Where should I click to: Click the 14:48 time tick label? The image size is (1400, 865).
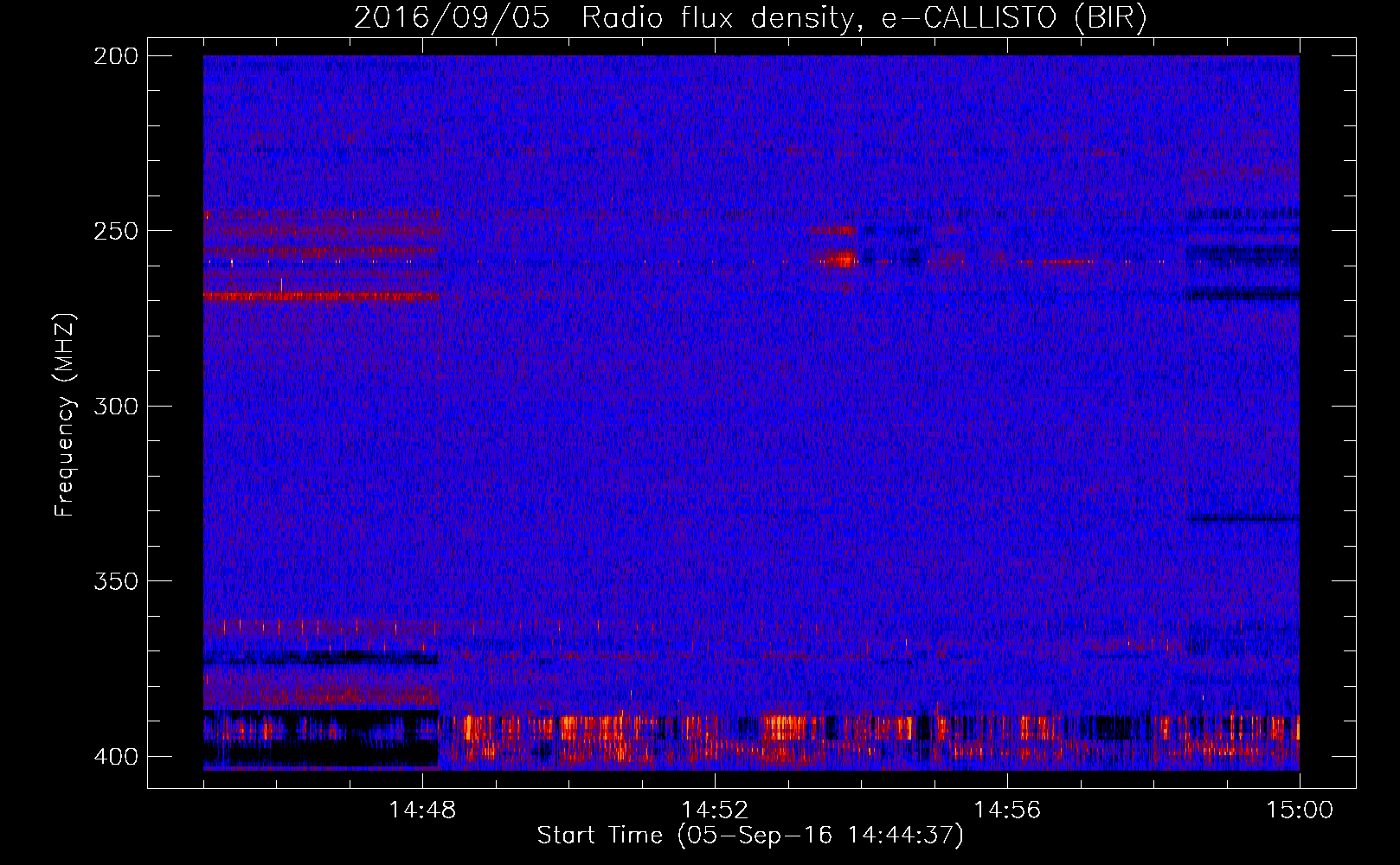pos(422,810)
